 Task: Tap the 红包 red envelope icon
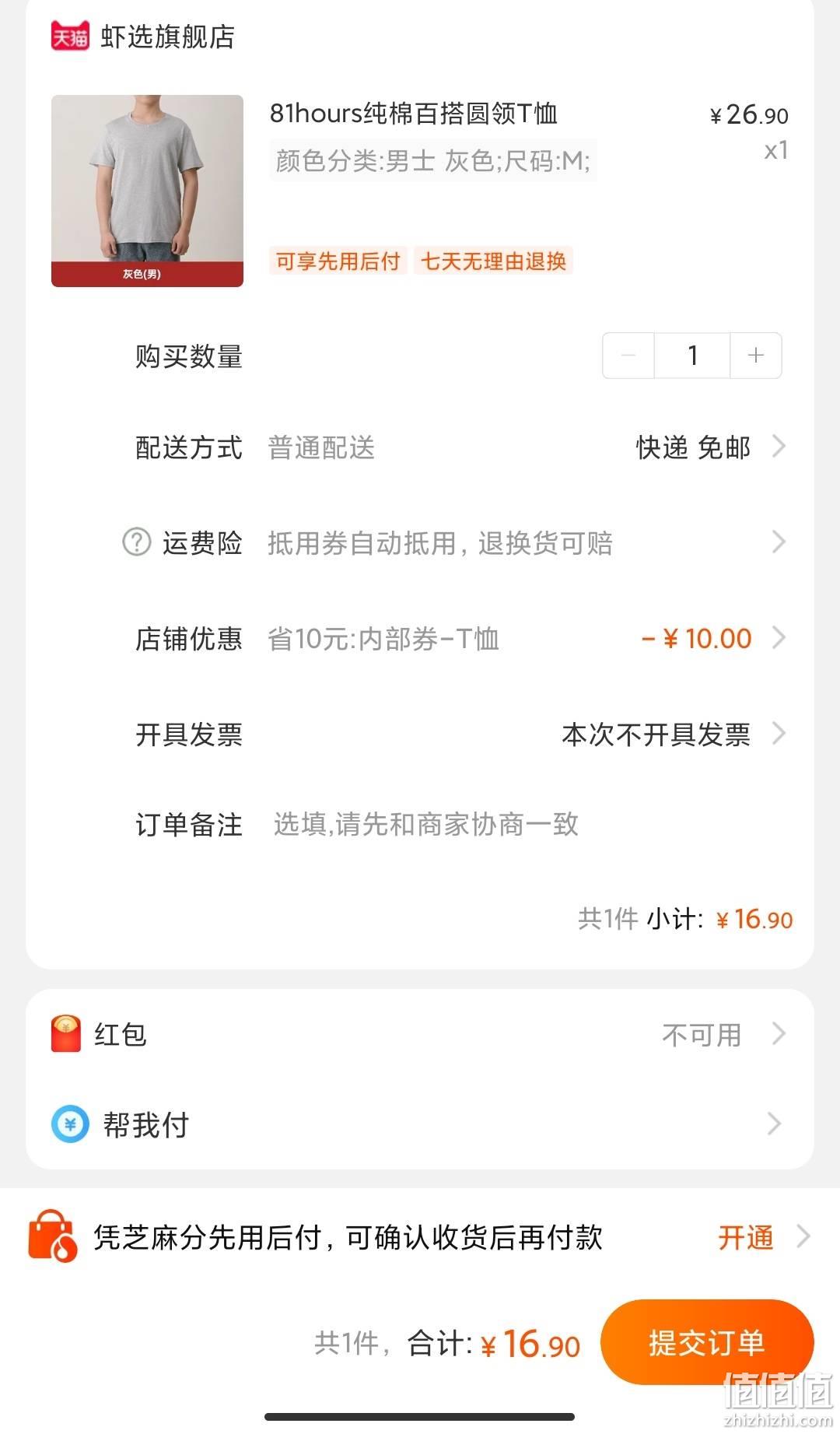[x=66, y=1034]
